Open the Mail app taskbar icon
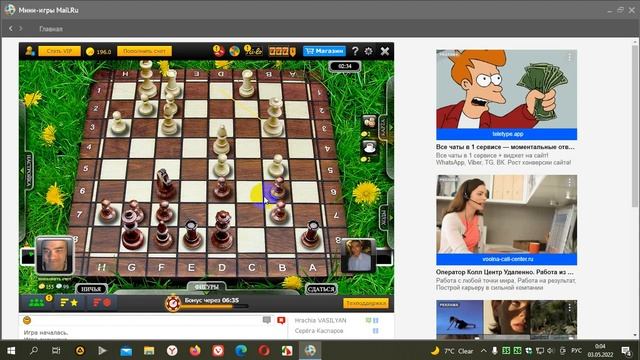Viewport: 640px width, 360px height. [126, 351]
